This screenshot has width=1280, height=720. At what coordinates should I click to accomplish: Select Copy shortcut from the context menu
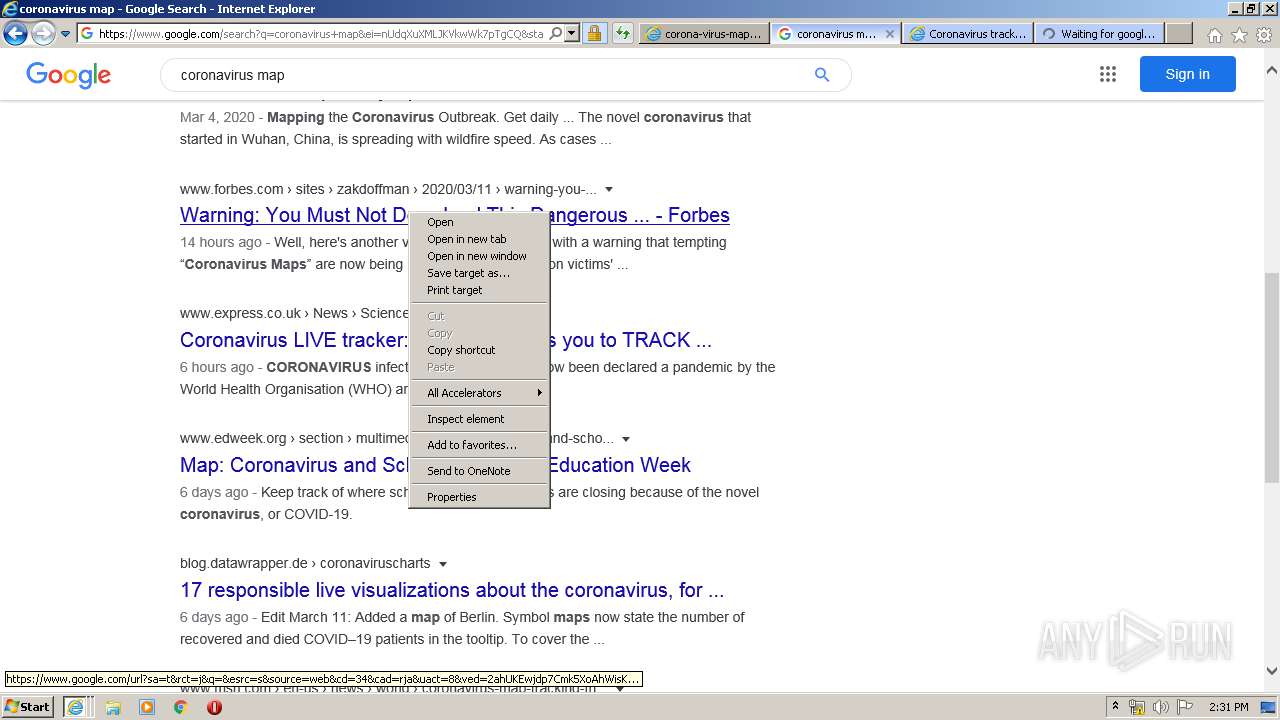(x=480, y=350)
